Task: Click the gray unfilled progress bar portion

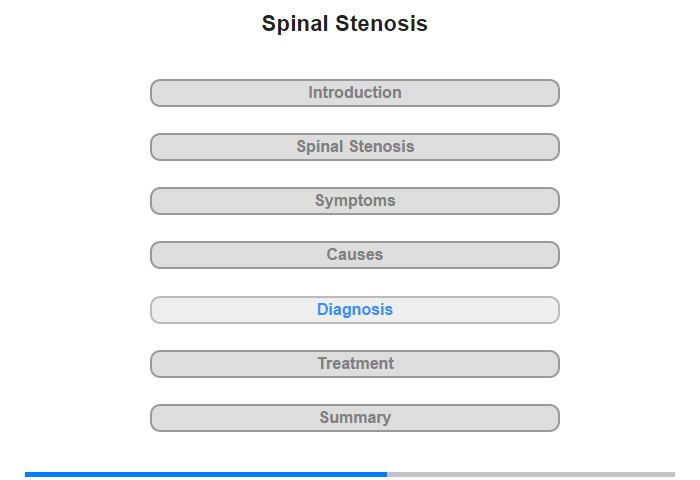Action: (x=530, y=474)
